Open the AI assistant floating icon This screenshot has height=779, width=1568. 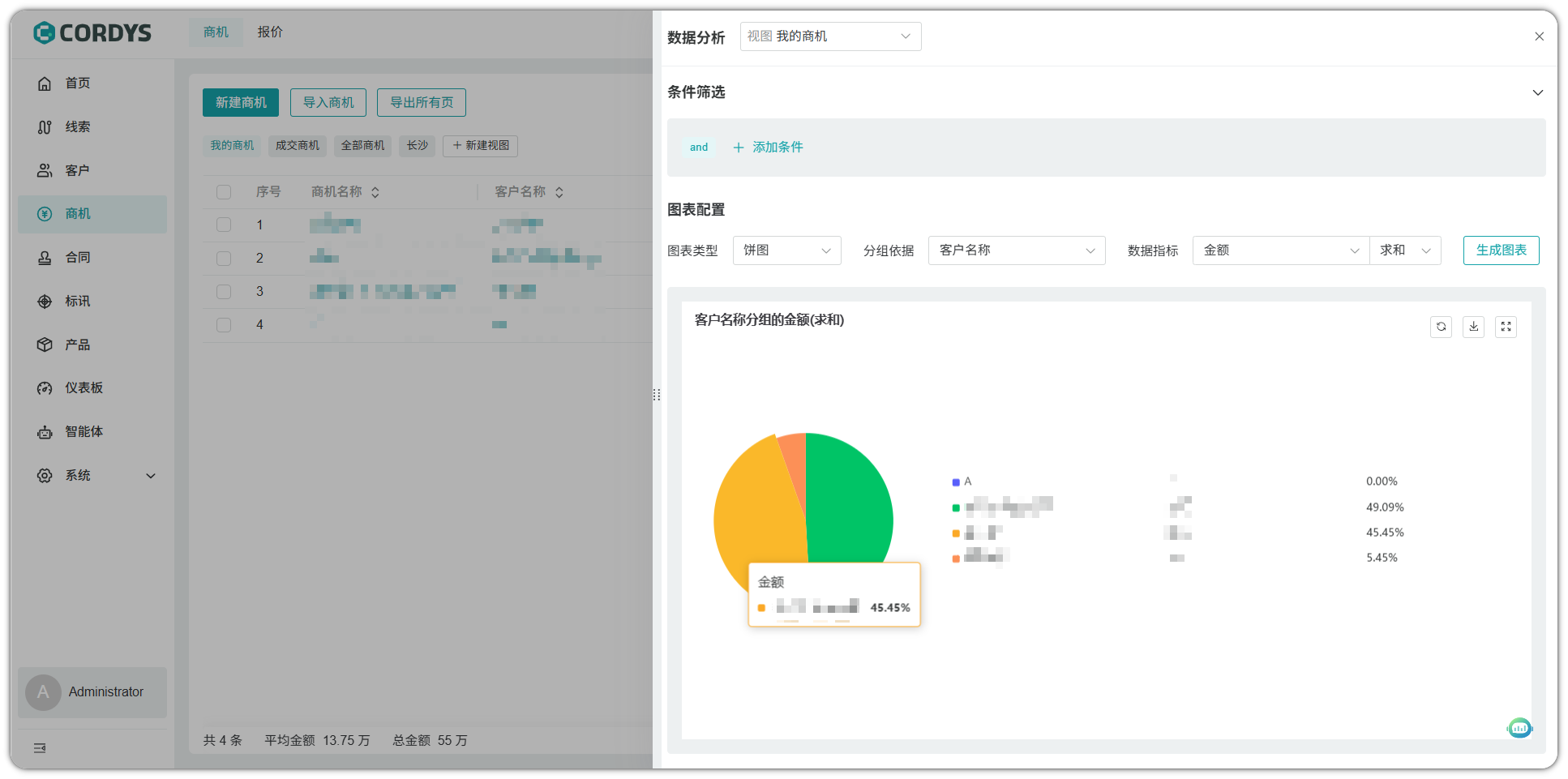1519,728
